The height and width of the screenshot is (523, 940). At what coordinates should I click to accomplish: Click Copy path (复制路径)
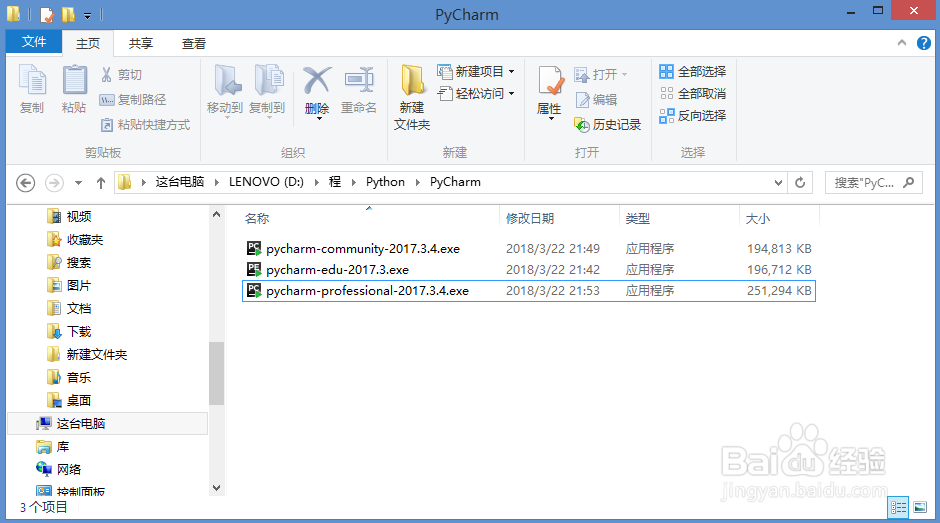coord(132,100)
